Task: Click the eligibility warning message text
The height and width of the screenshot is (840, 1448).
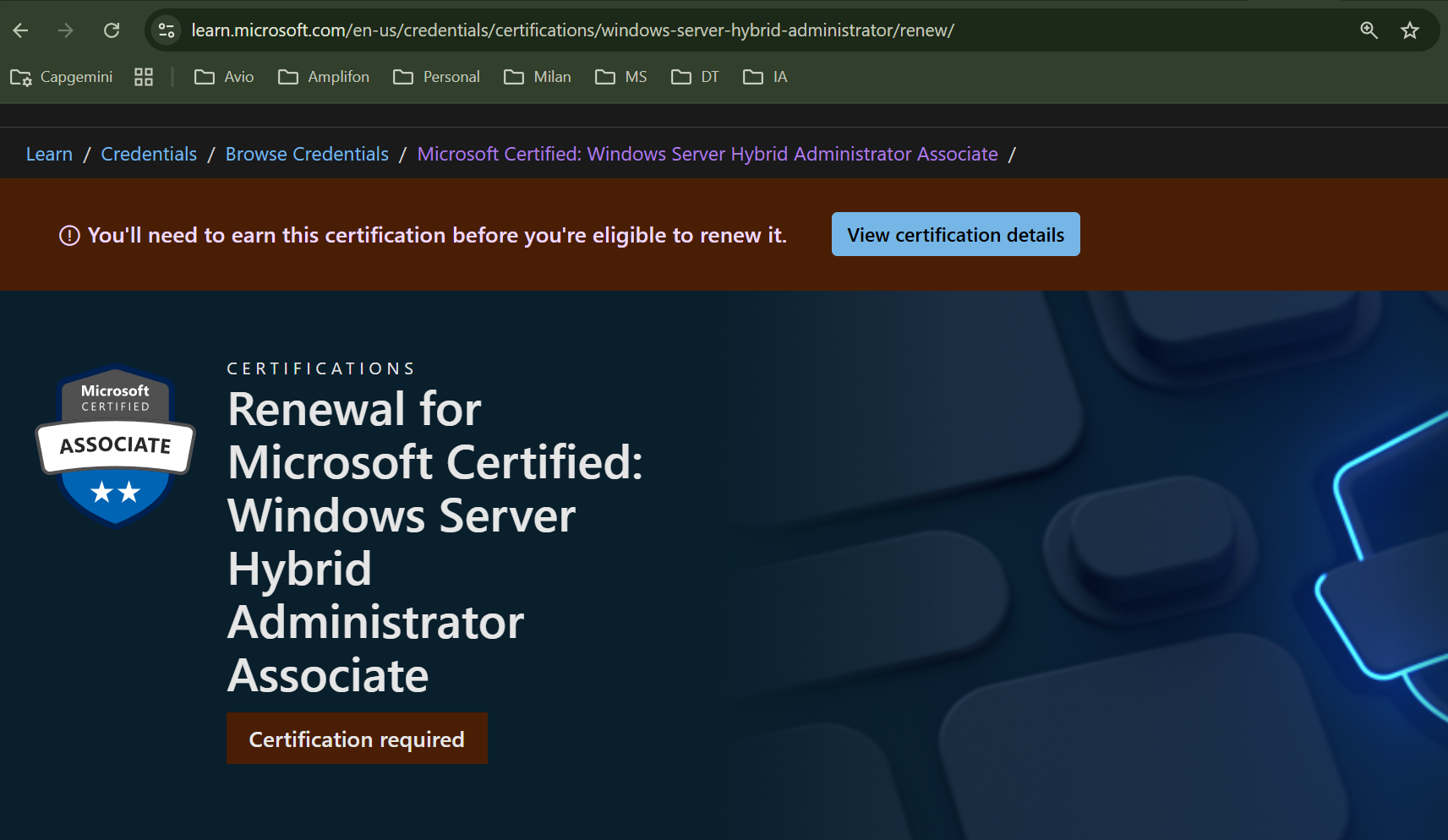Action: click(437, 235)
